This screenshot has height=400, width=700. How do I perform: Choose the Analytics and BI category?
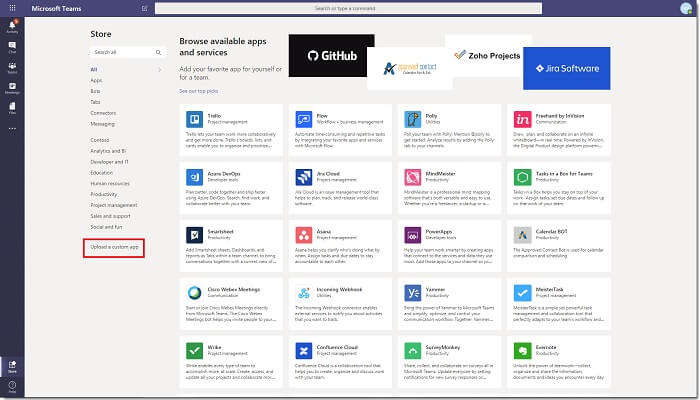tap(108, 151)
